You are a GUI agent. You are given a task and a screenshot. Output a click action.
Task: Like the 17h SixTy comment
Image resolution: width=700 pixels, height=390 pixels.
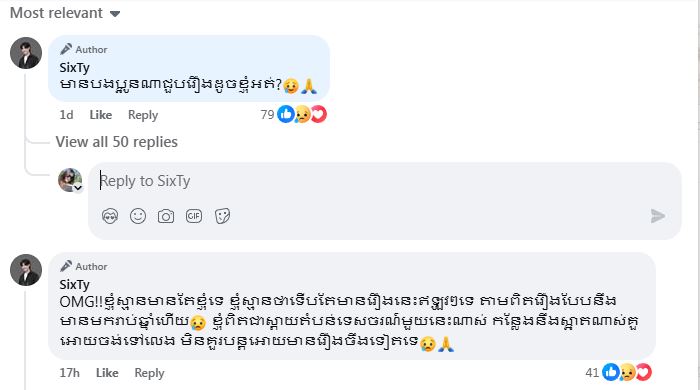pyautogui.click(x=107, y=373)
